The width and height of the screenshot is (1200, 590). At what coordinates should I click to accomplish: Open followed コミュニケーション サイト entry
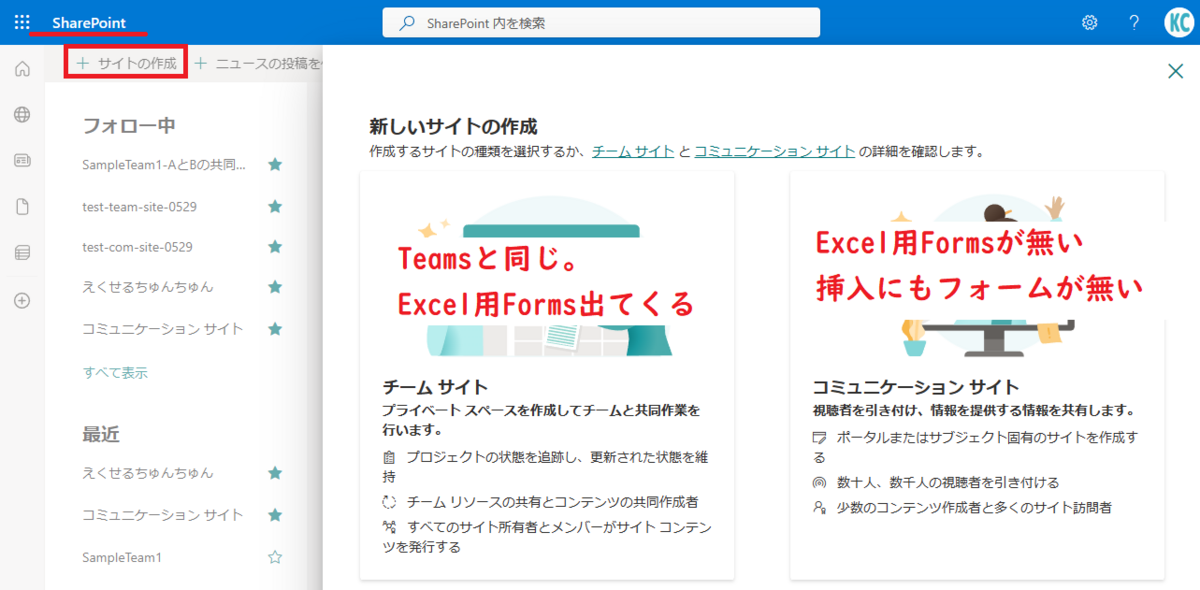click(163, 329)
